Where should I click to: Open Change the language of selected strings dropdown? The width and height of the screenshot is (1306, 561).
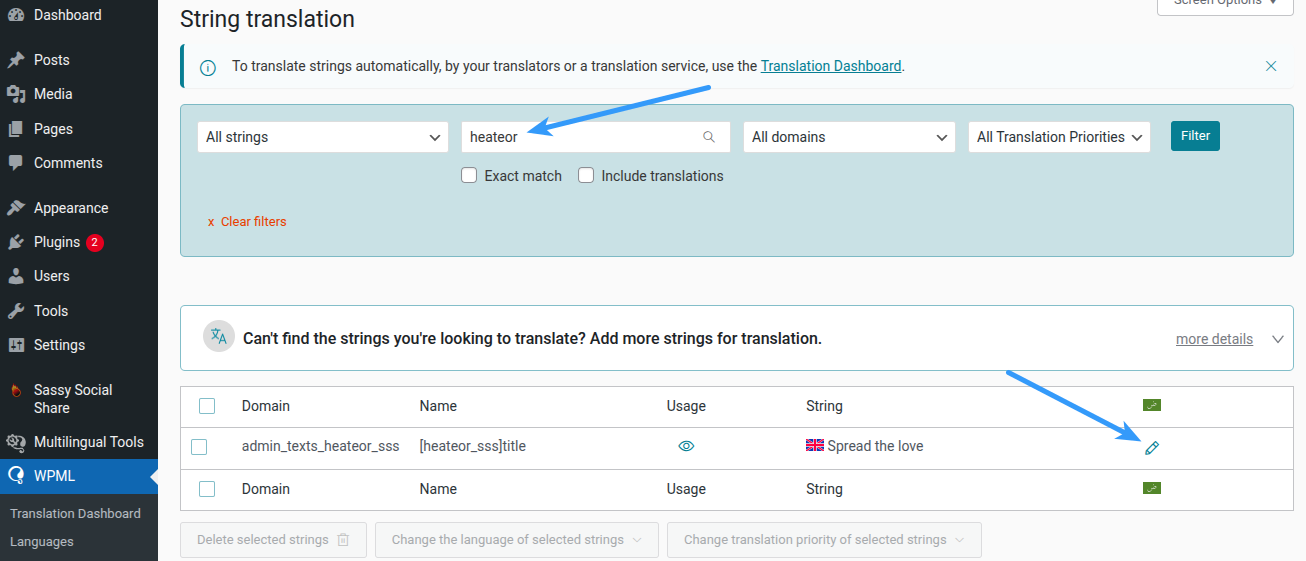coord(517,540)
